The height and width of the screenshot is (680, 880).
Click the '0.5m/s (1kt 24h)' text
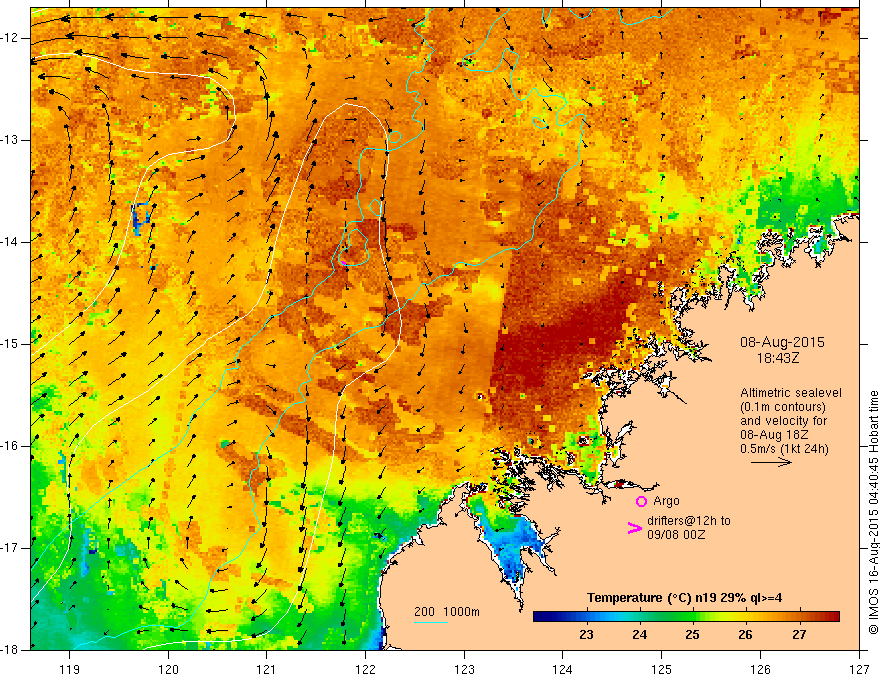pyautogui.click(x=785, y=449)
